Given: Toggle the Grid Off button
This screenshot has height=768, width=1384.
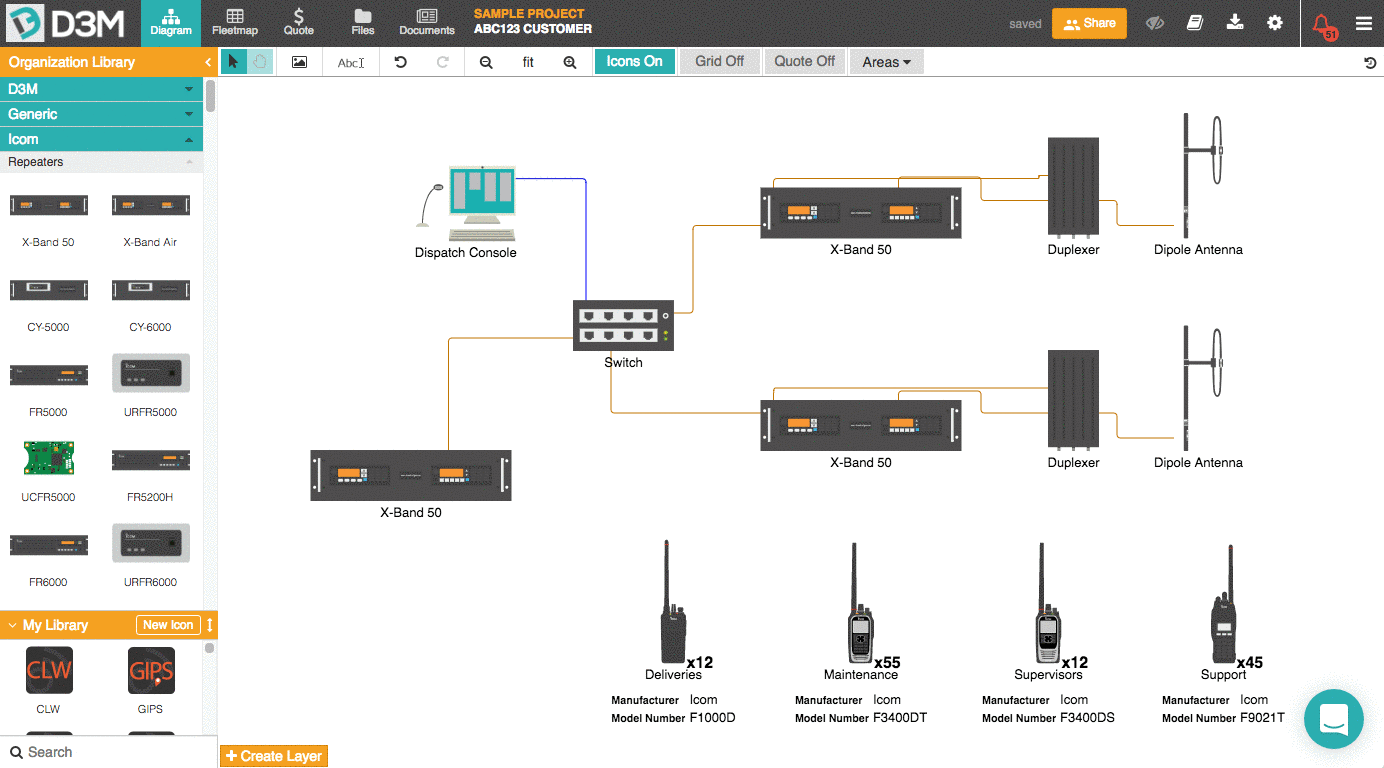Looking at the screenshot, I should point(719,61).
